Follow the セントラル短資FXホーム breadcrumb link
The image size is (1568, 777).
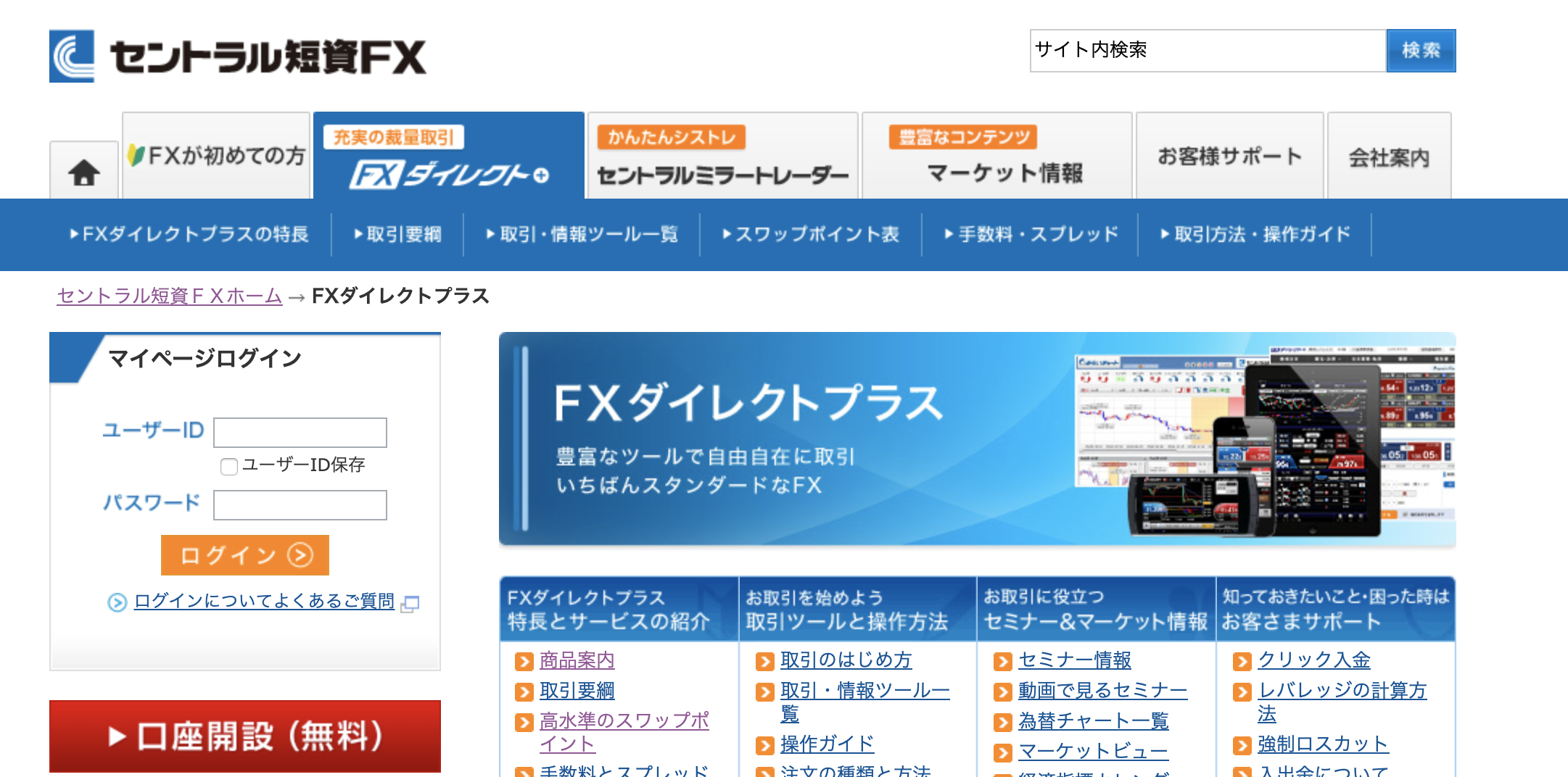click(170, 296)
